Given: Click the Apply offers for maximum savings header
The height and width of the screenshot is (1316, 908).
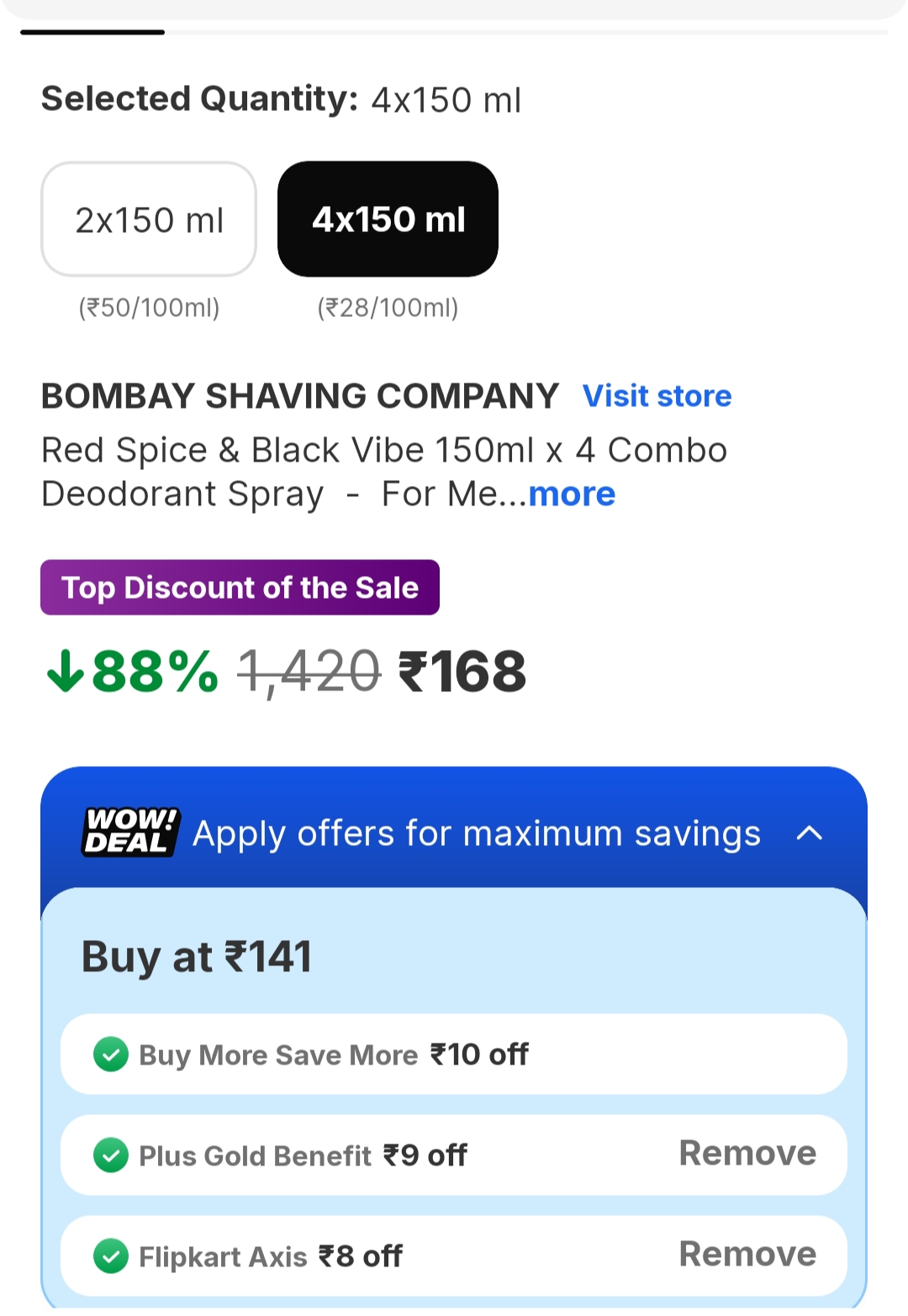Looking at the screenshot, I should 476,833.
